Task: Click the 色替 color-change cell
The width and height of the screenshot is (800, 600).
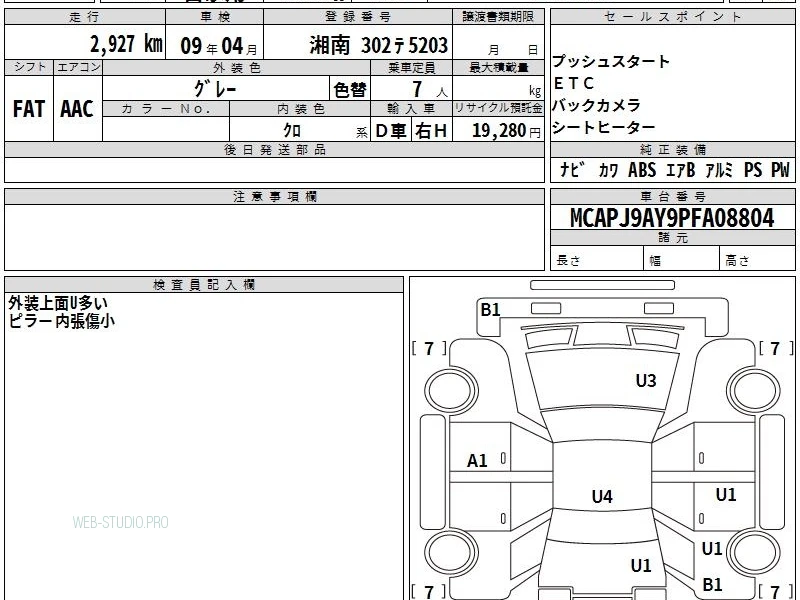Action: (x=350, y=90)
